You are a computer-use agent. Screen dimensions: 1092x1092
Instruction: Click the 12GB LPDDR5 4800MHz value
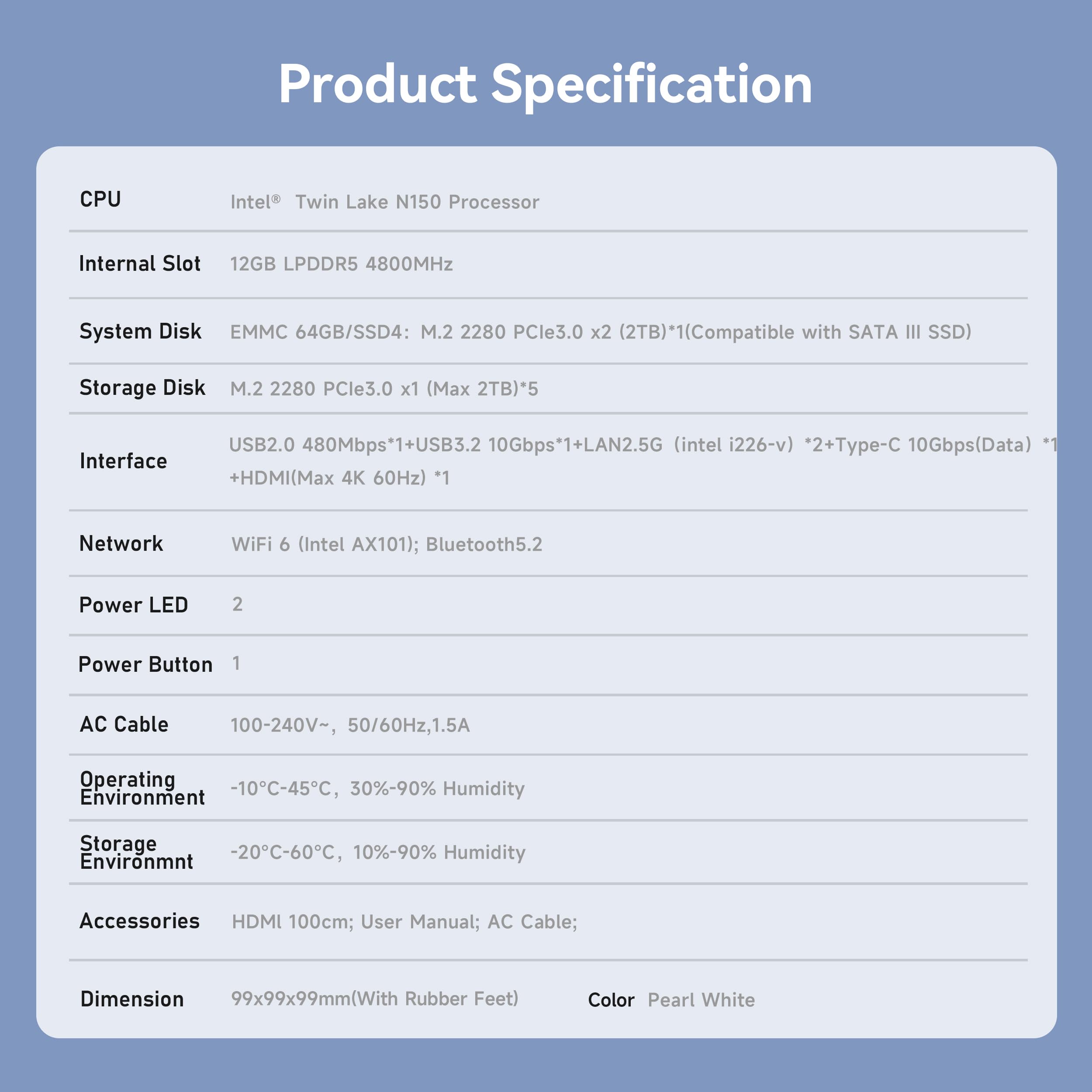pyautogui.click(x=342, y=265)
